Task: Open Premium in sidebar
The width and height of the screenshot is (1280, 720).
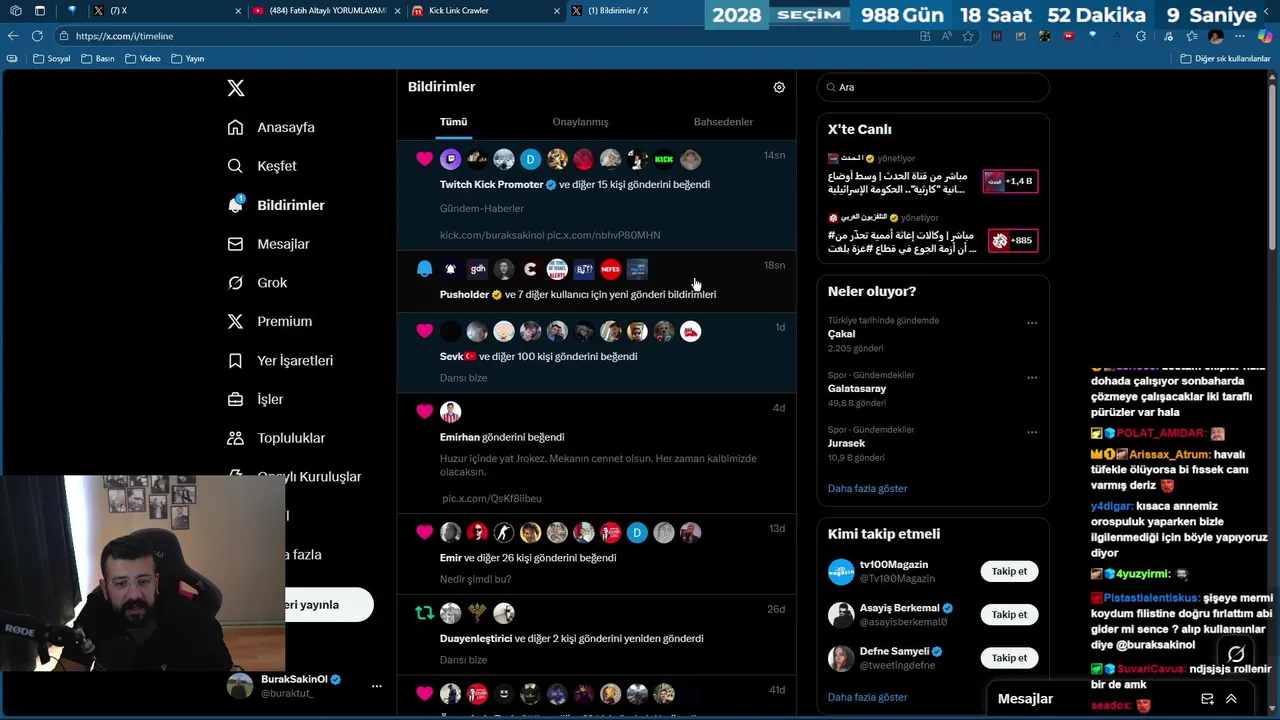Action: tap(270, 321)
